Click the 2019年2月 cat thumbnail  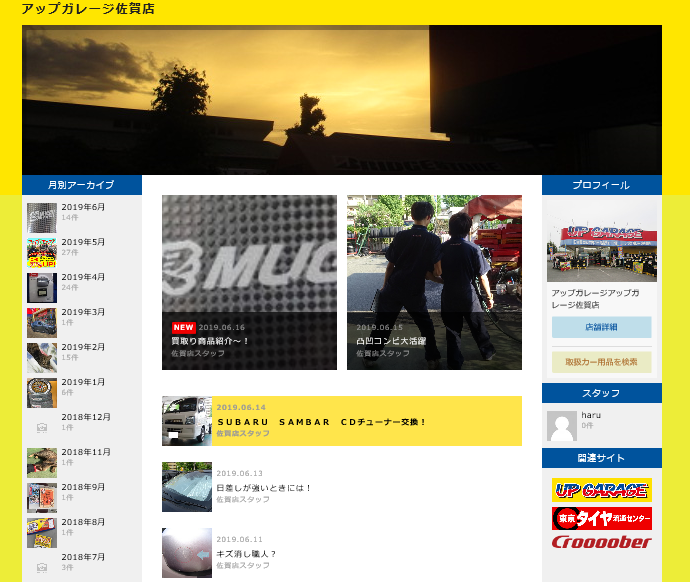point(42,358)
